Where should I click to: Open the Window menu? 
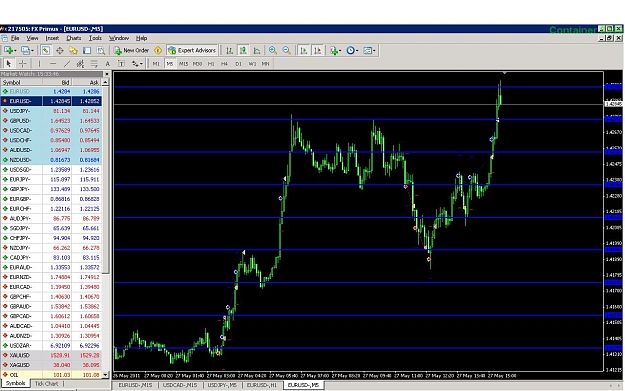tap(119, 38)
